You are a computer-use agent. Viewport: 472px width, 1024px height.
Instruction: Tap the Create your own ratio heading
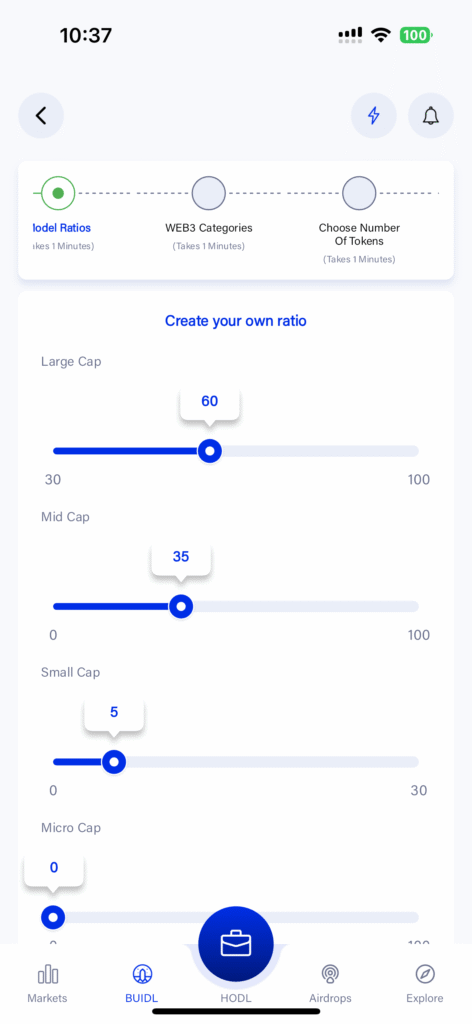pyautogui.click(x=236, y=321)
